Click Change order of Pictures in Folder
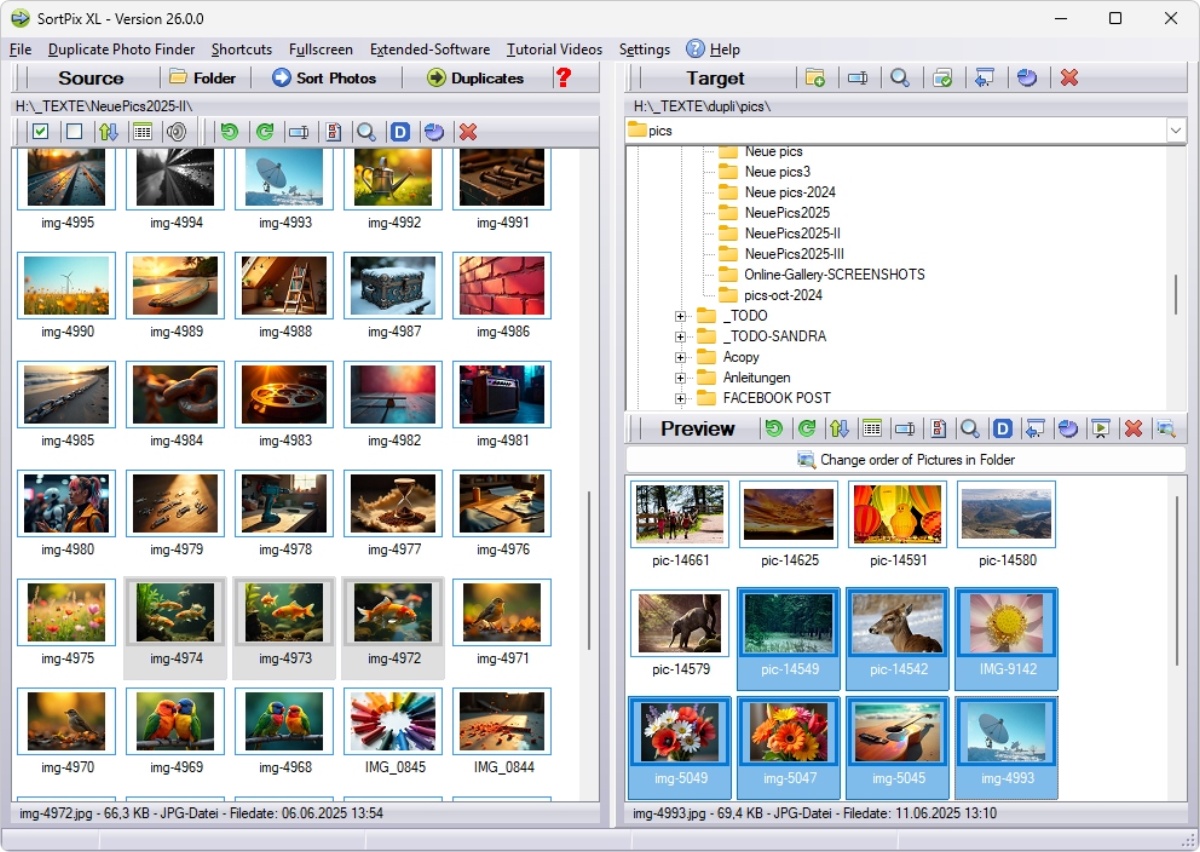This screenshot has width=1200, height=852. 905,460
